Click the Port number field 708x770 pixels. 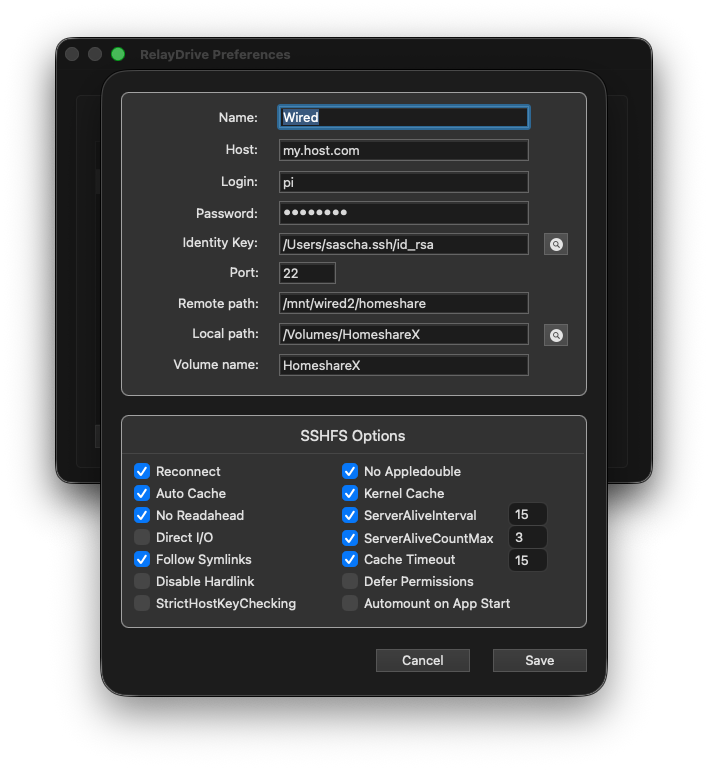307,273
